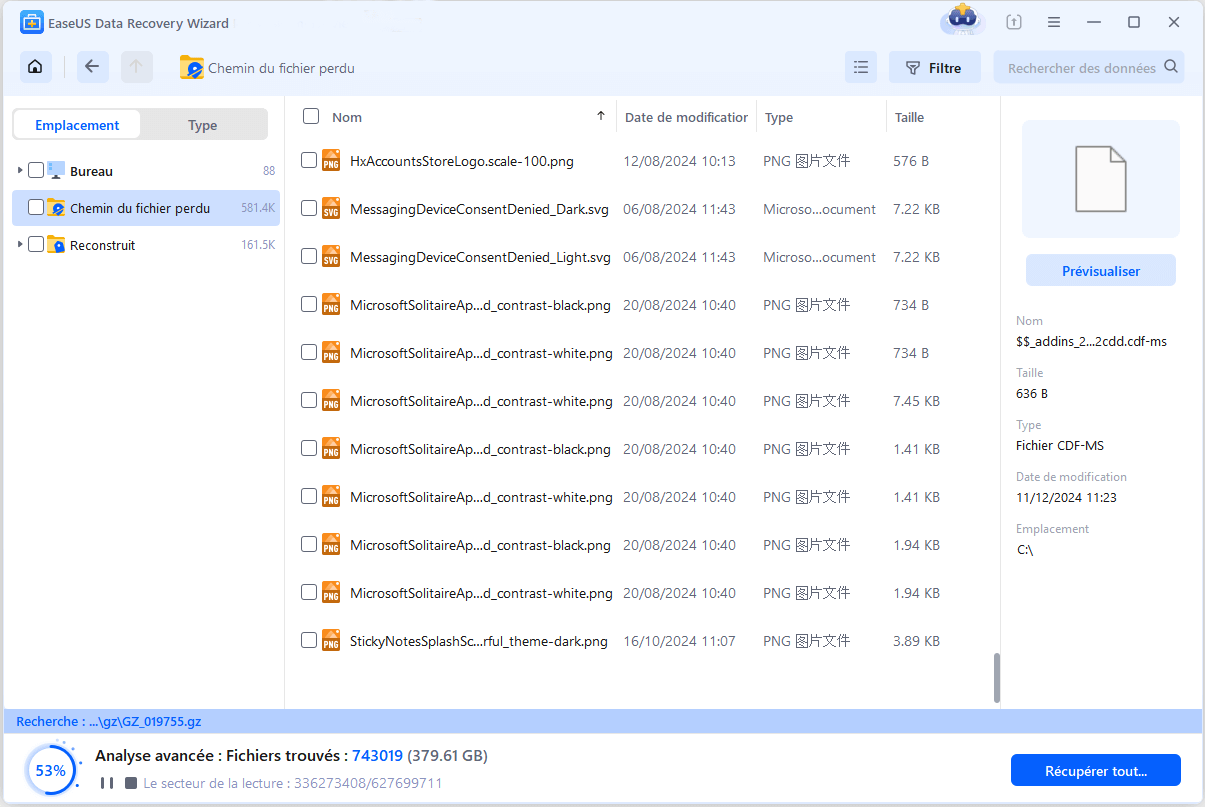Check the Bureau tree checkbox
Screen dimensions: 1205x807
coord(36,170)
